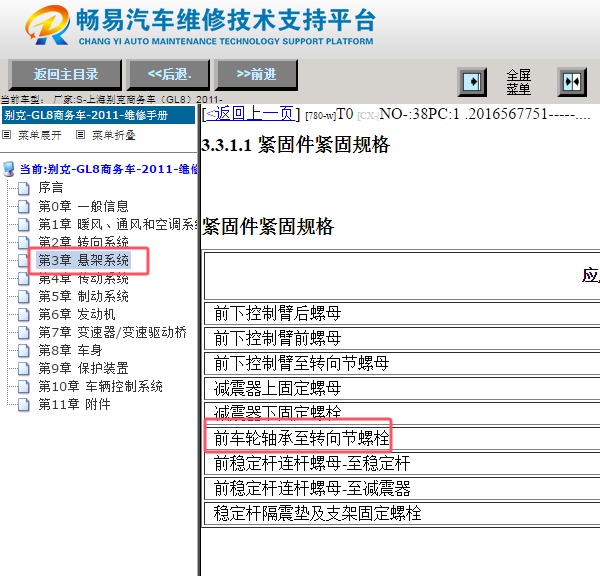Viewport: 600px width, 576px height.
Task: Select table row 前下控制臂后螺母
Action: (402, 313)
